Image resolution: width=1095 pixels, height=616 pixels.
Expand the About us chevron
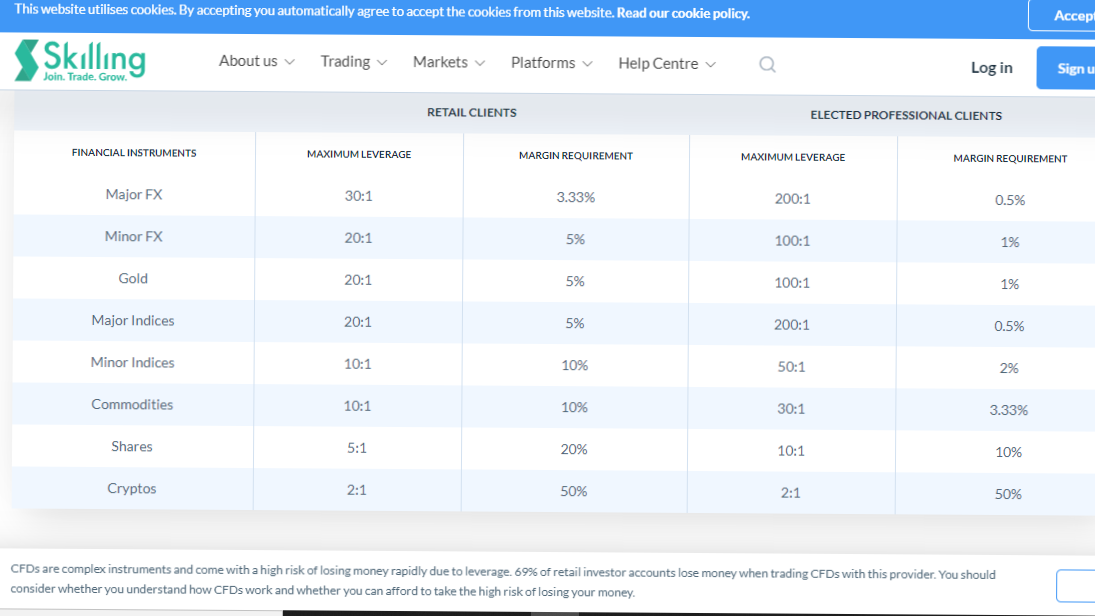coord(290,62)
